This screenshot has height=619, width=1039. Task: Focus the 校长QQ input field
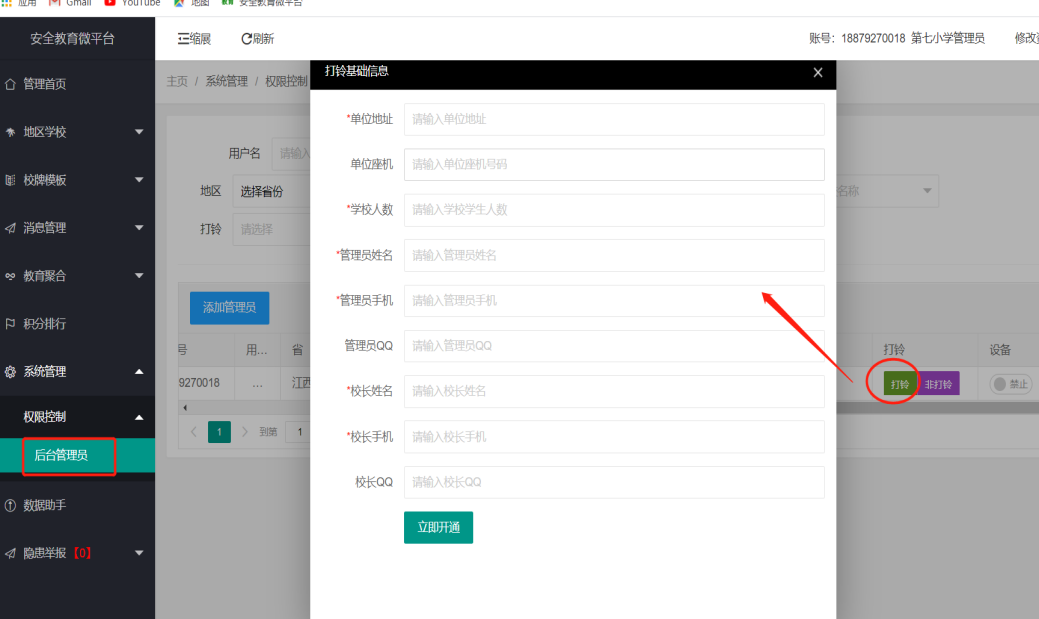[614, 482]
